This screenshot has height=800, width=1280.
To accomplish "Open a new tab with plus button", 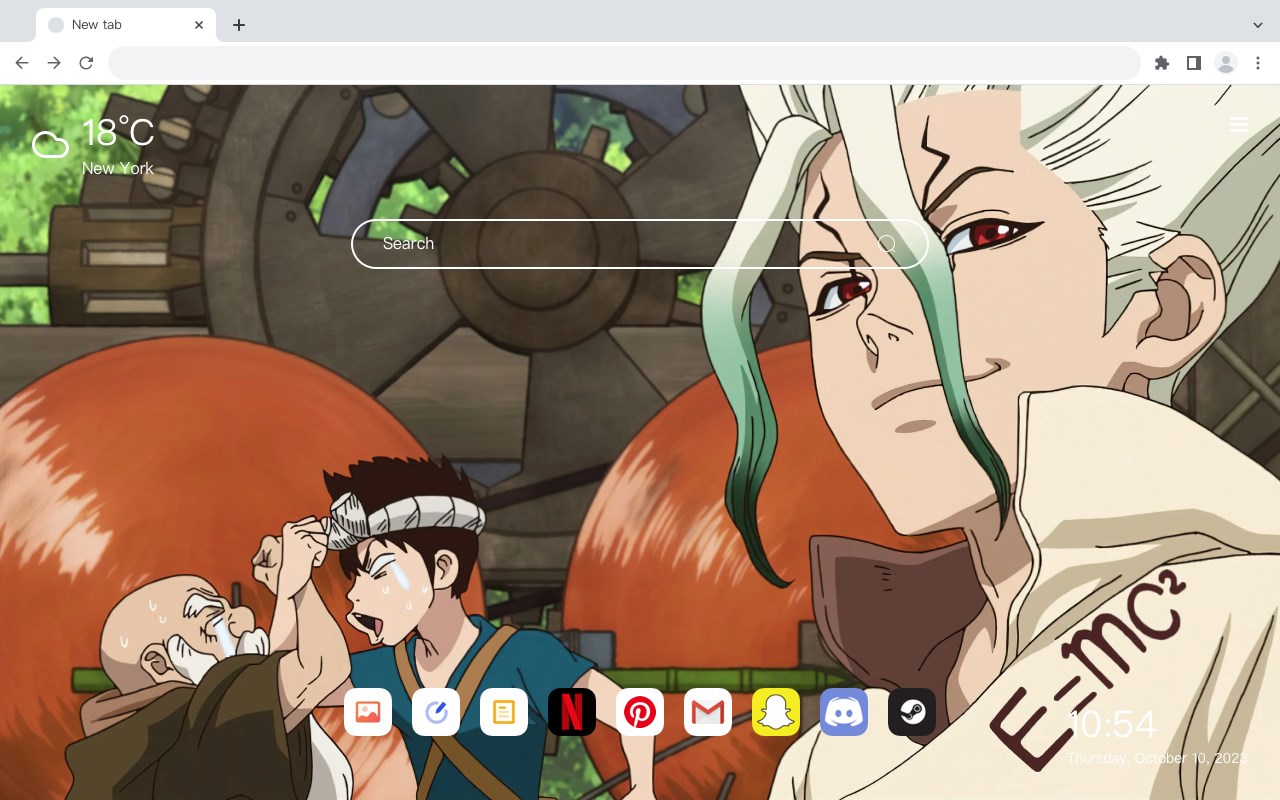I will 238,25.
